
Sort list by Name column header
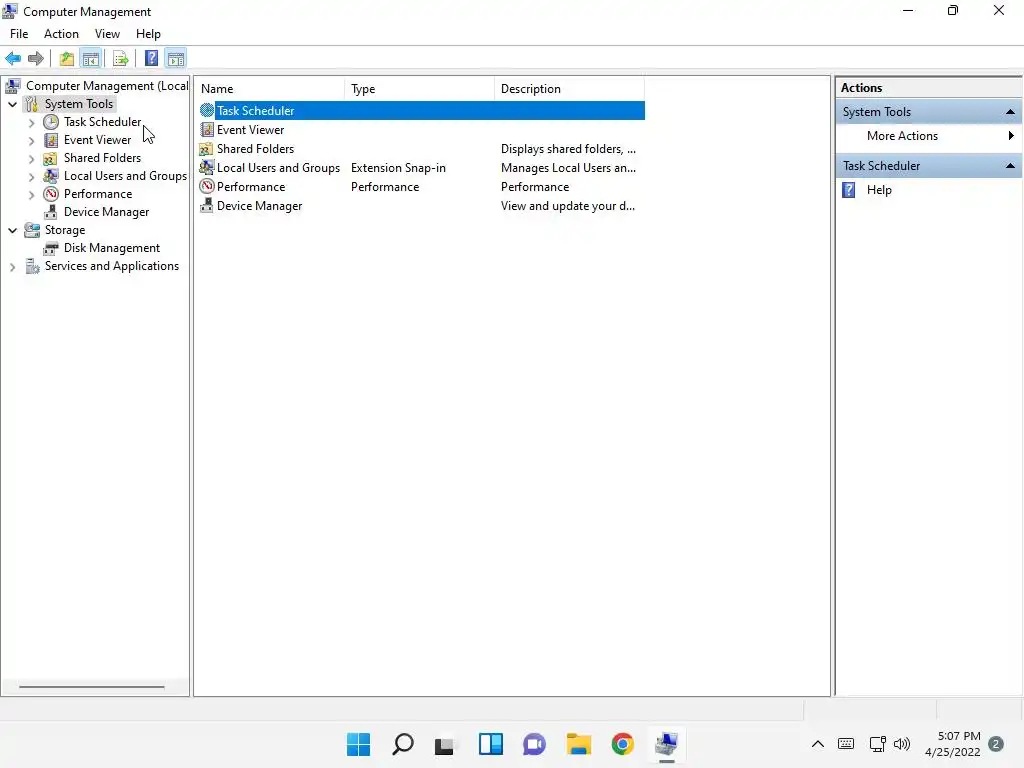click(x=270, y=89)
